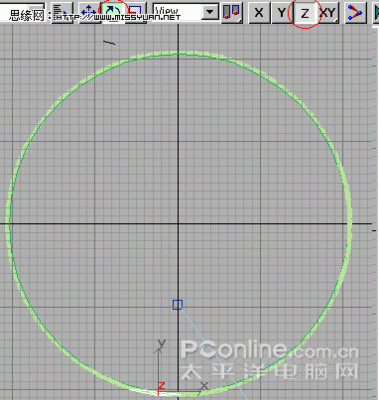The image size is (379, 400).
Task: Click the red Z label on the axis gizmo
Action: coord(162,386)
